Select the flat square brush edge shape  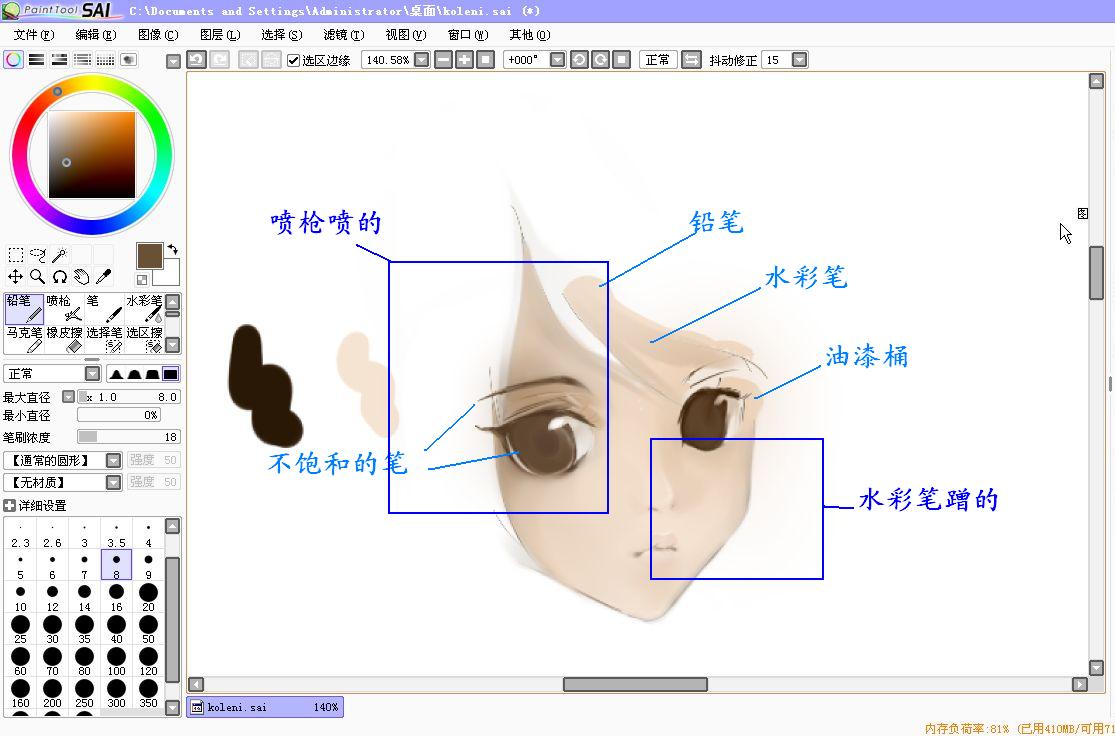coord(170,374)
